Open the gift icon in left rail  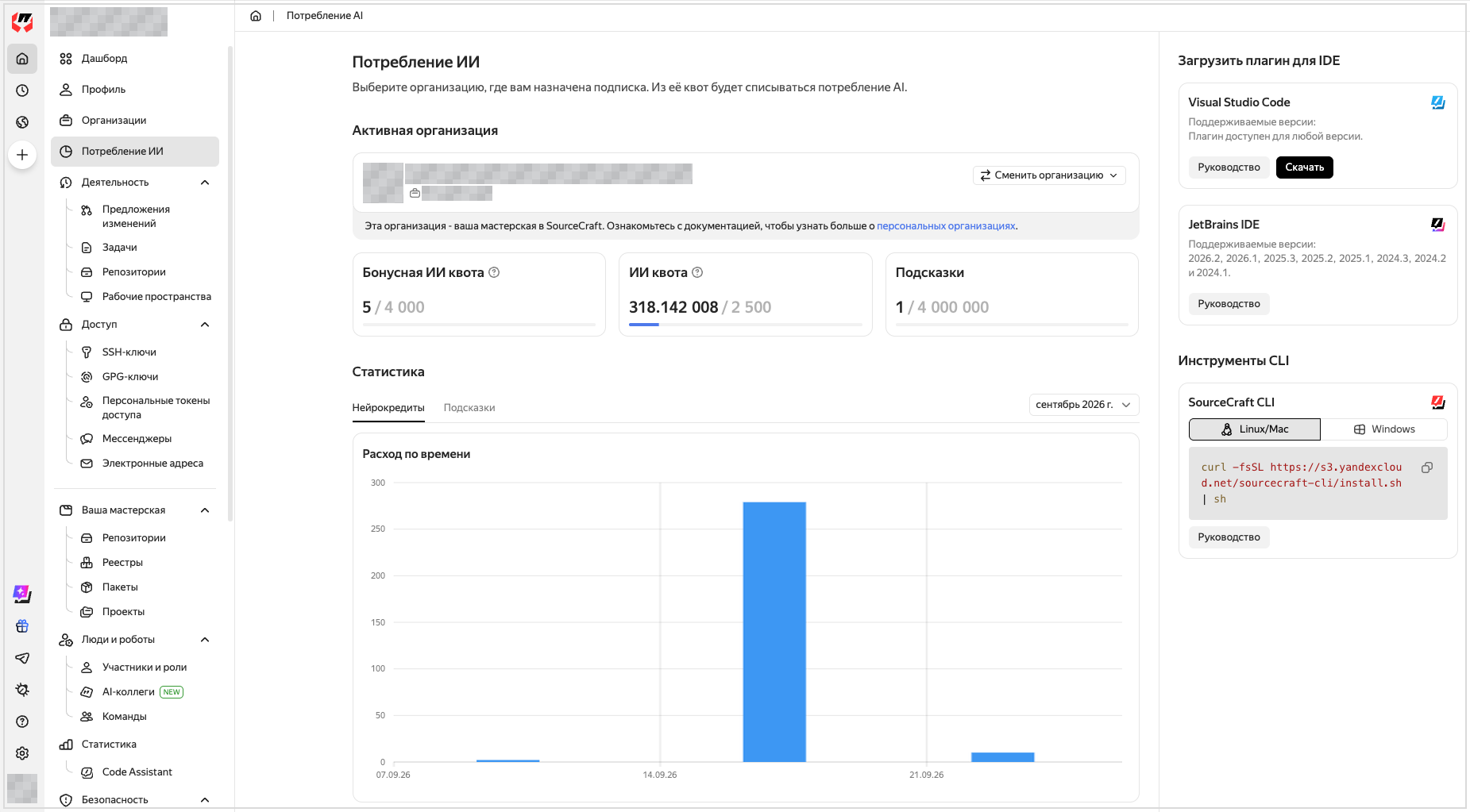(x=22, y=626)
